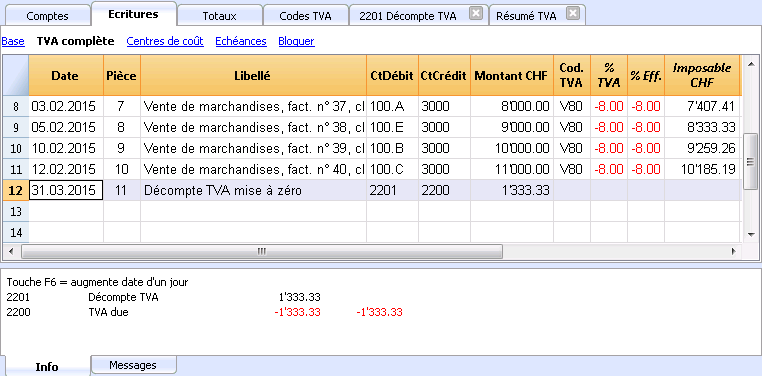Click the horizontal scrollbar thumb
The image size is (762, 376).
[262, 251]
